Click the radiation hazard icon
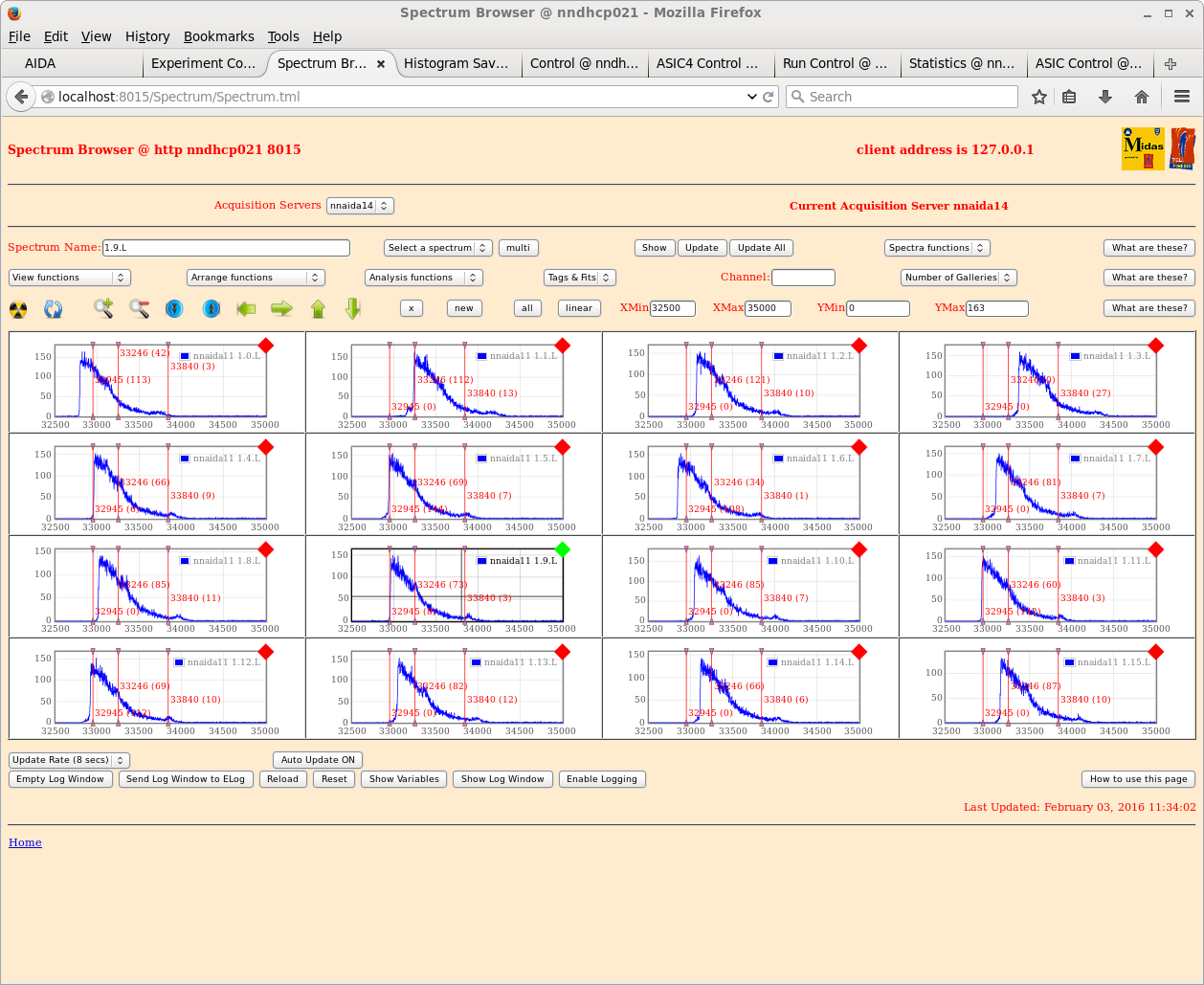Viewport: 1204px width, 985px height. (x=18, y=309)
